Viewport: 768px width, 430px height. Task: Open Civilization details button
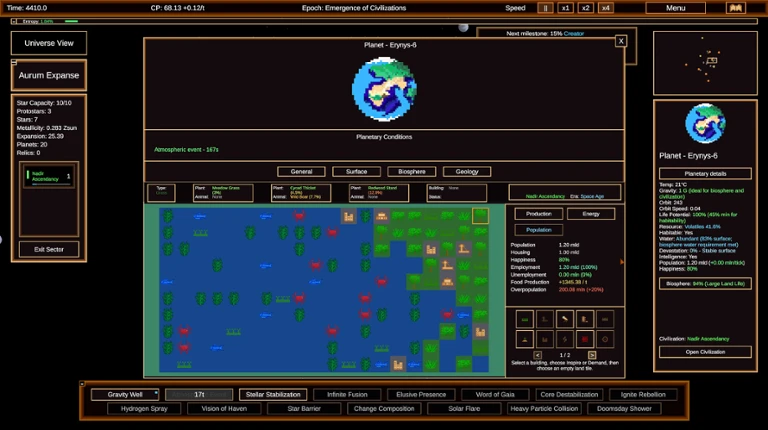(705, 352)
